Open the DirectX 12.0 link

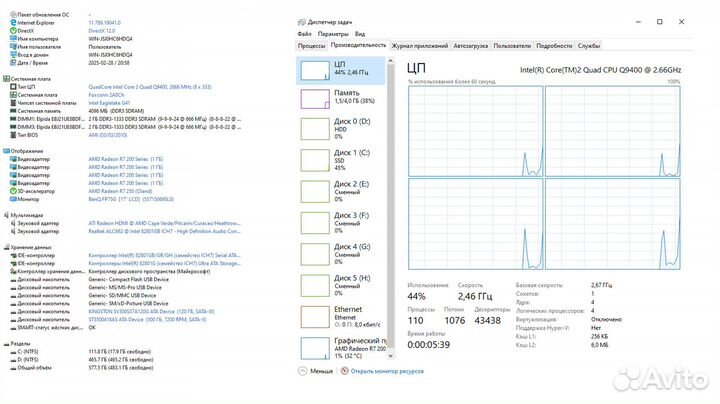102,31
